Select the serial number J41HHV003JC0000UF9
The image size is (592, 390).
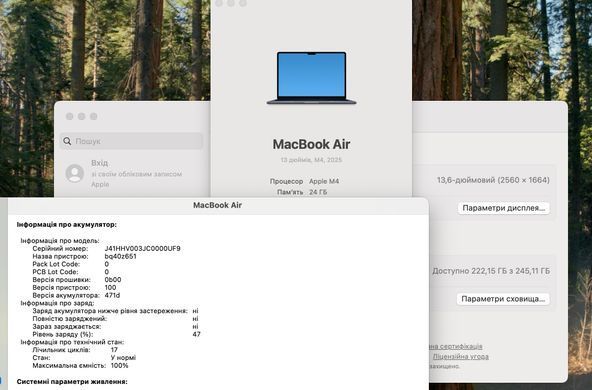click(x=142, y=248)
